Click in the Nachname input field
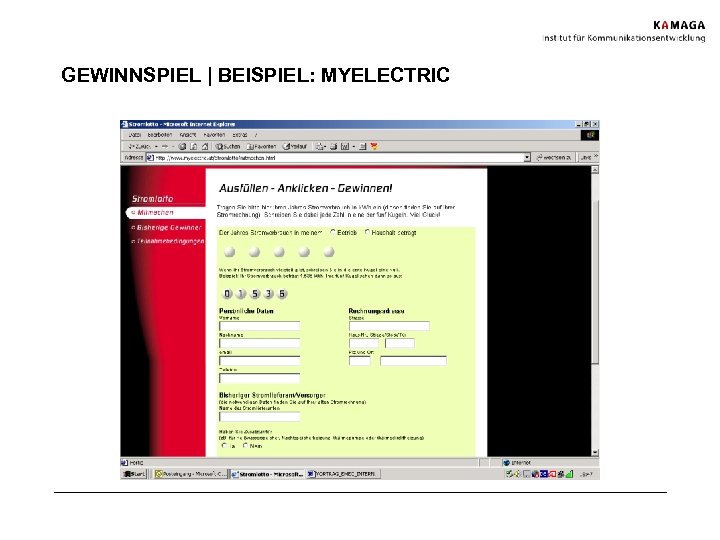720x540 pixels. (x=259, y=343)
